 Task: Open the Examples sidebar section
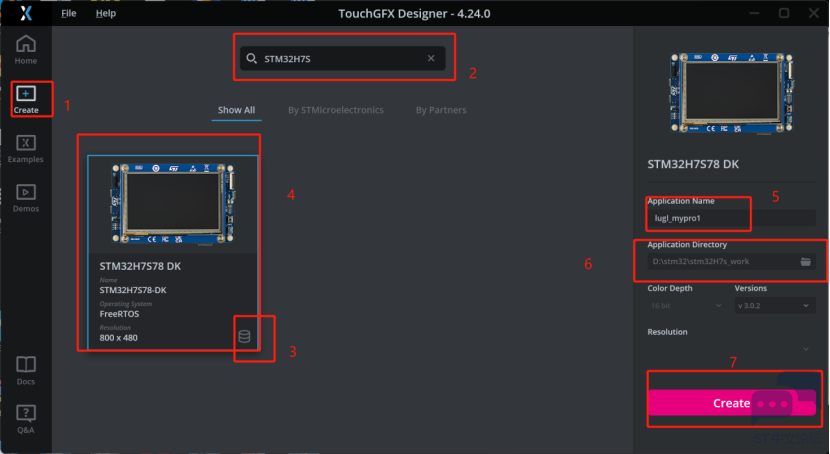[25, 149]
